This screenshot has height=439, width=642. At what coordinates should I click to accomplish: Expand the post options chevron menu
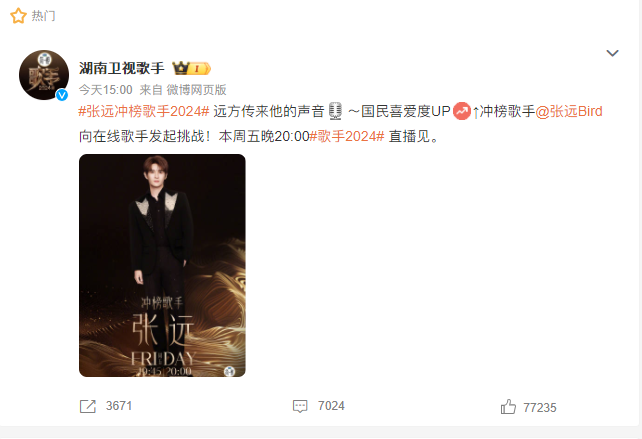point(612,53)
